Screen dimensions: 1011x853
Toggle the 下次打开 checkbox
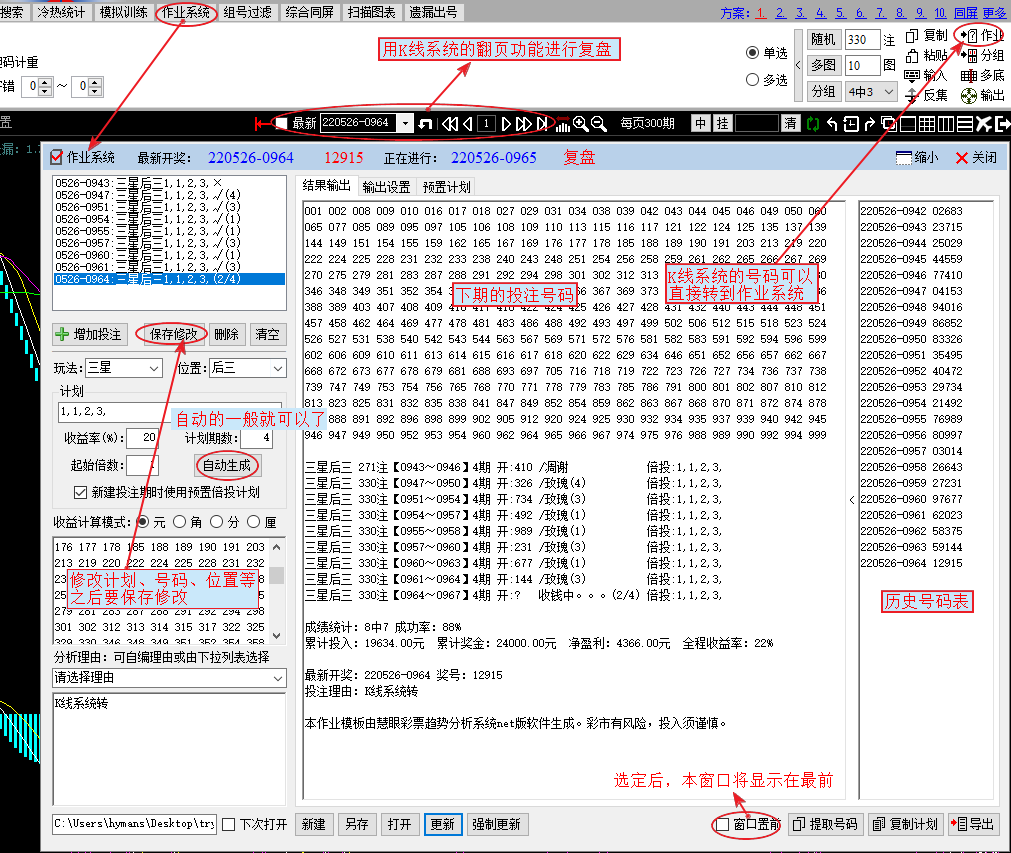pos(229,825)
